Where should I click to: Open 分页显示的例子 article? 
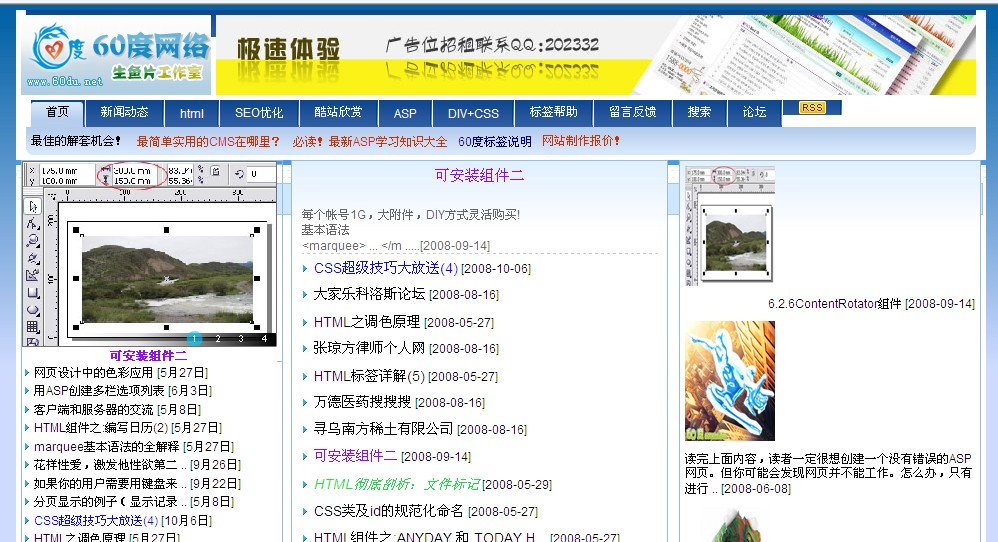pos(110,502)
